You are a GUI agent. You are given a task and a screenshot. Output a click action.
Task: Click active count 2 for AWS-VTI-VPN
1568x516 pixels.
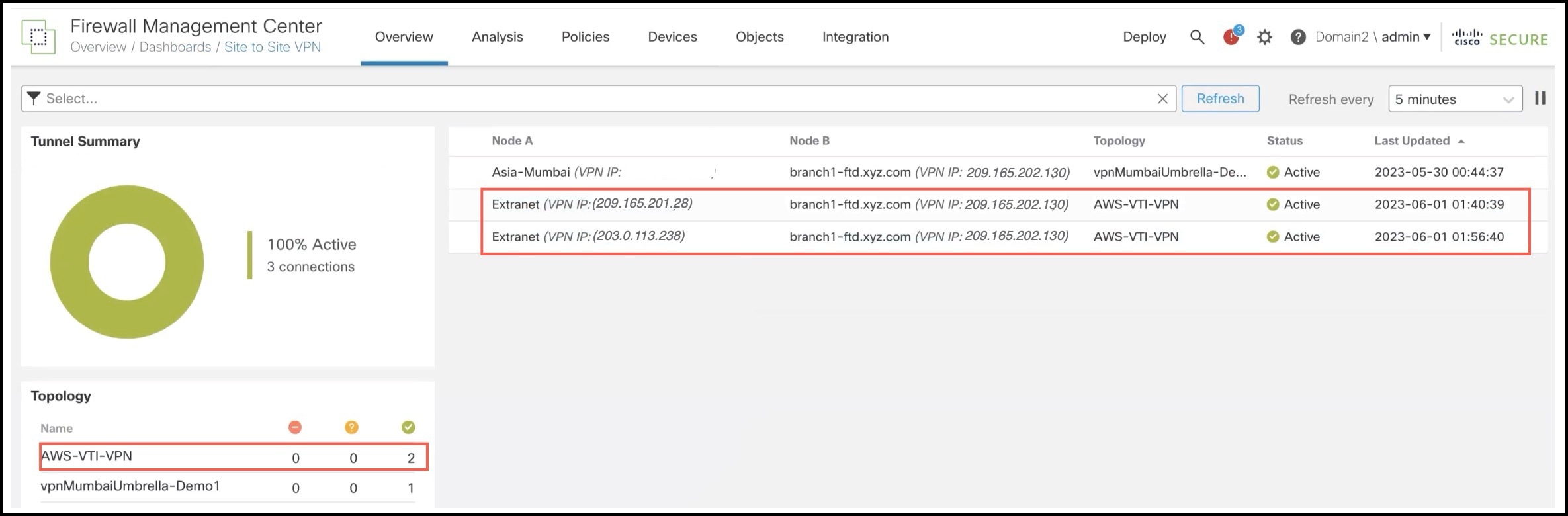tap(411, 458)
